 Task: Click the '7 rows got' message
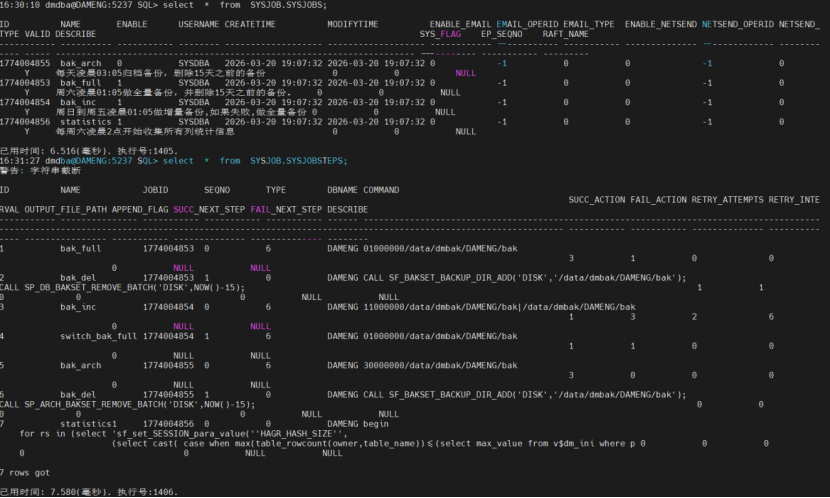[25, 473]
